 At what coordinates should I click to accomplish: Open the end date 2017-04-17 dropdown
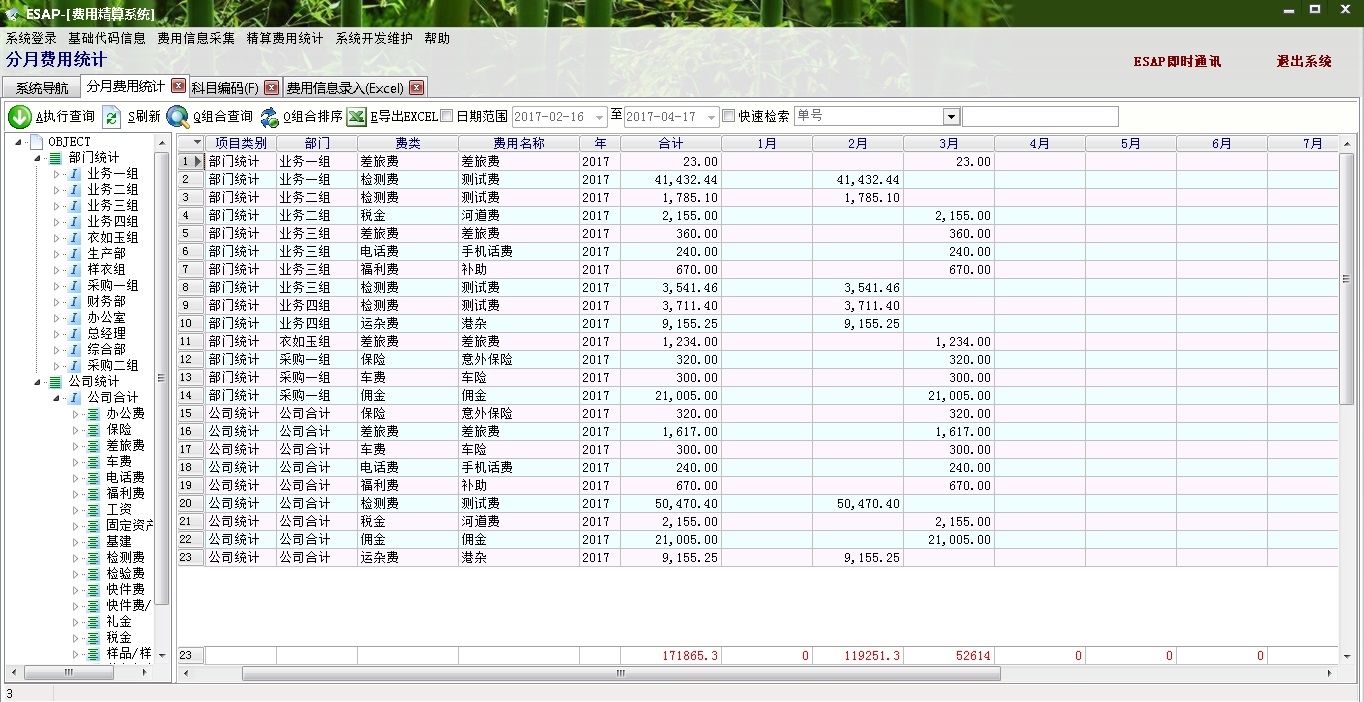tap(711, 117)
